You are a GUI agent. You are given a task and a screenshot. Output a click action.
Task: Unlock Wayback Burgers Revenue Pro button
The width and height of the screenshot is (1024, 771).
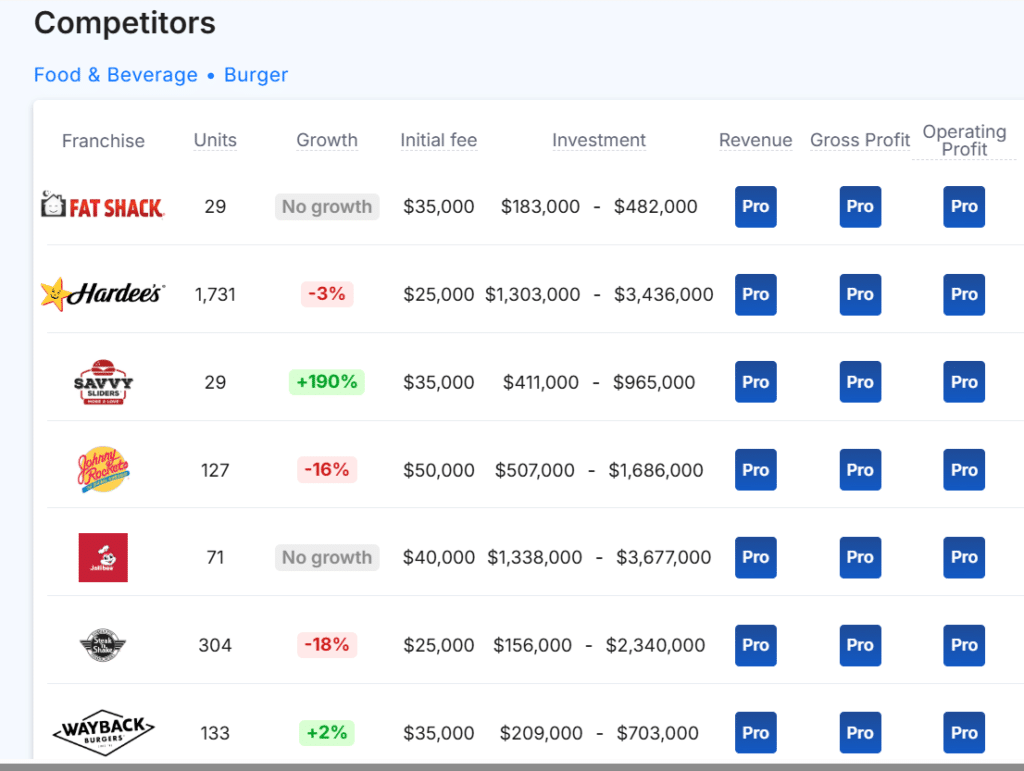click(756, 732)
